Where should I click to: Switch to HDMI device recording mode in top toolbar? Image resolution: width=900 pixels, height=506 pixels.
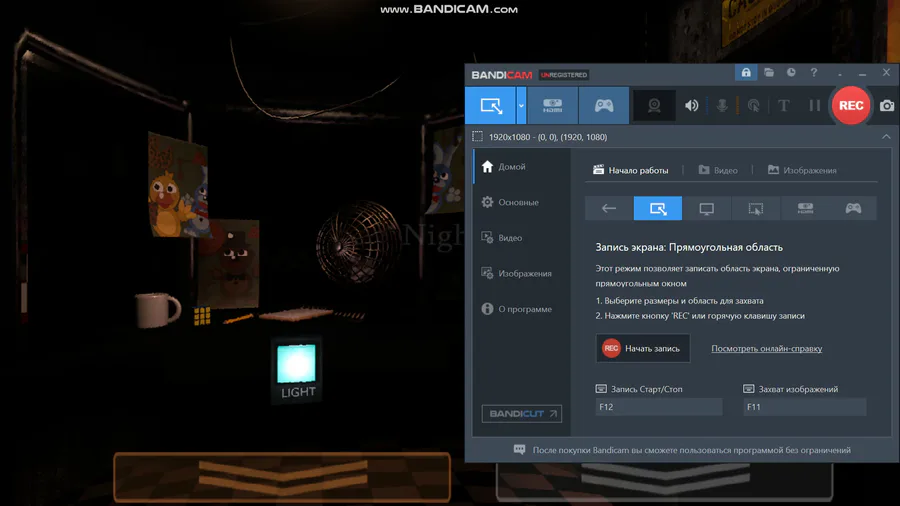552,106
